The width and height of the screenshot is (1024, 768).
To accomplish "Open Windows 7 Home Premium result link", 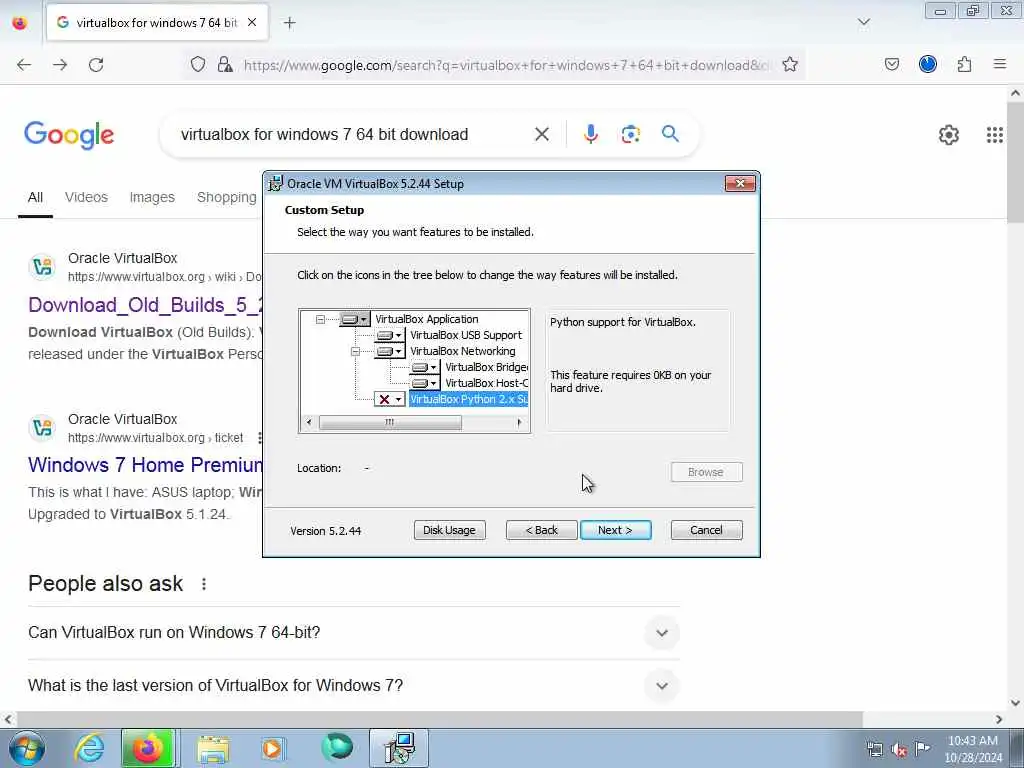I will (x=146, y=465).
